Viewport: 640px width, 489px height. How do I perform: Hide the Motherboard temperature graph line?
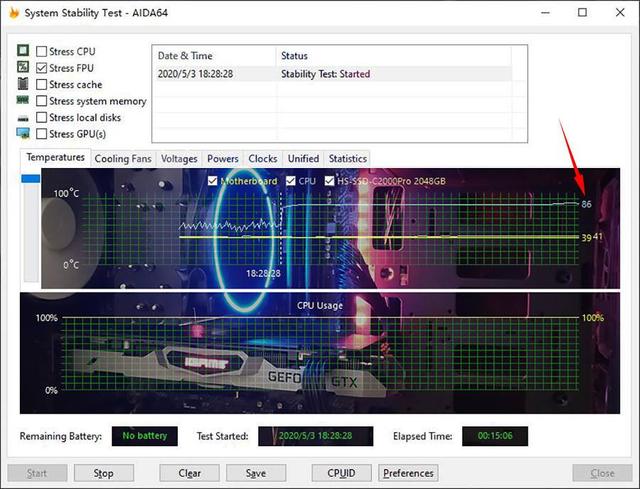[212, 180]
